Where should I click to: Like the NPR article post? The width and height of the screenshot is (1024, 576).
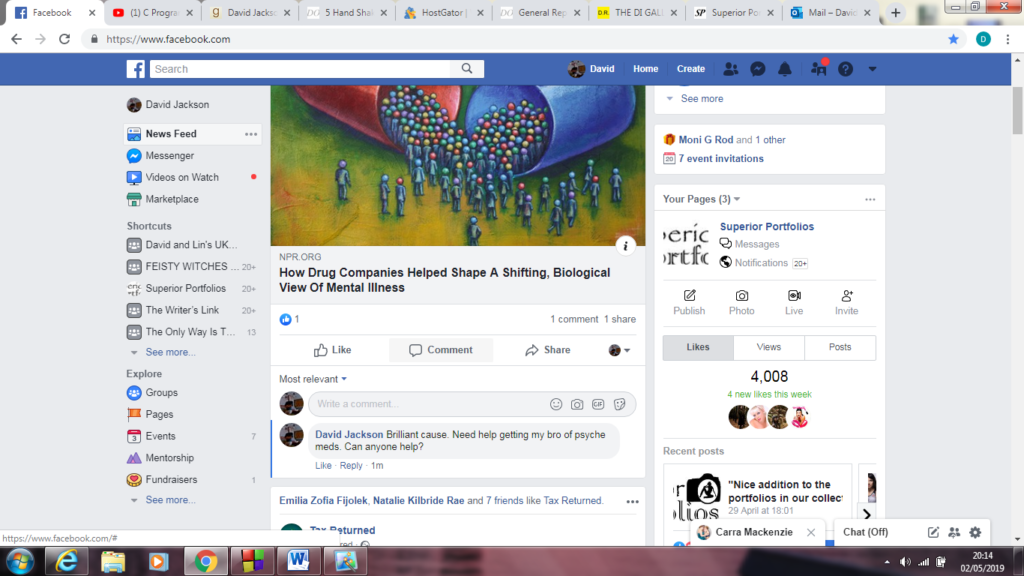(332, 350)
